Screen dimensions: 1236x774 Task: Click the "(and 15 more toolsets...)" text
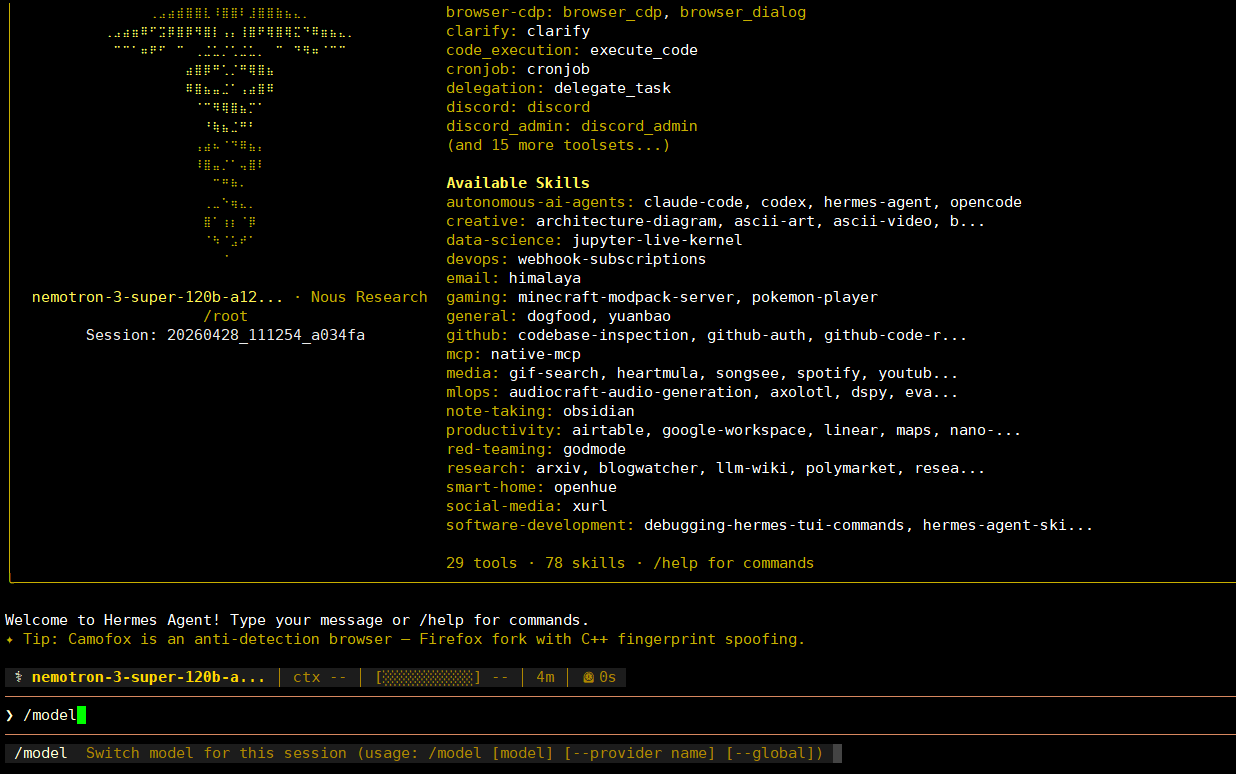(558, 145)
